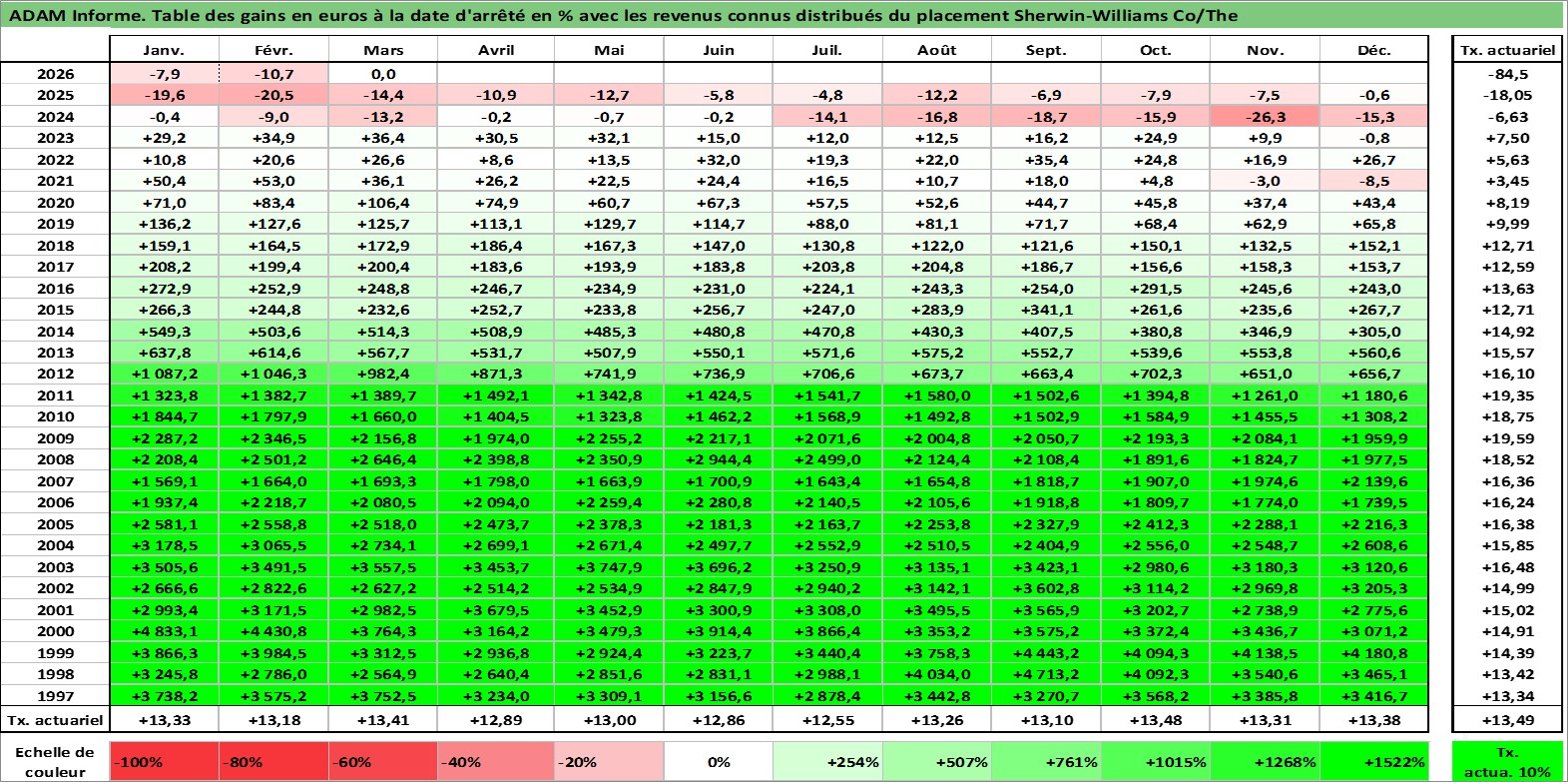
Task: Click the +3 416,7 cell for December 1997
Action: pyautogui.click(x=1373, y=696)
